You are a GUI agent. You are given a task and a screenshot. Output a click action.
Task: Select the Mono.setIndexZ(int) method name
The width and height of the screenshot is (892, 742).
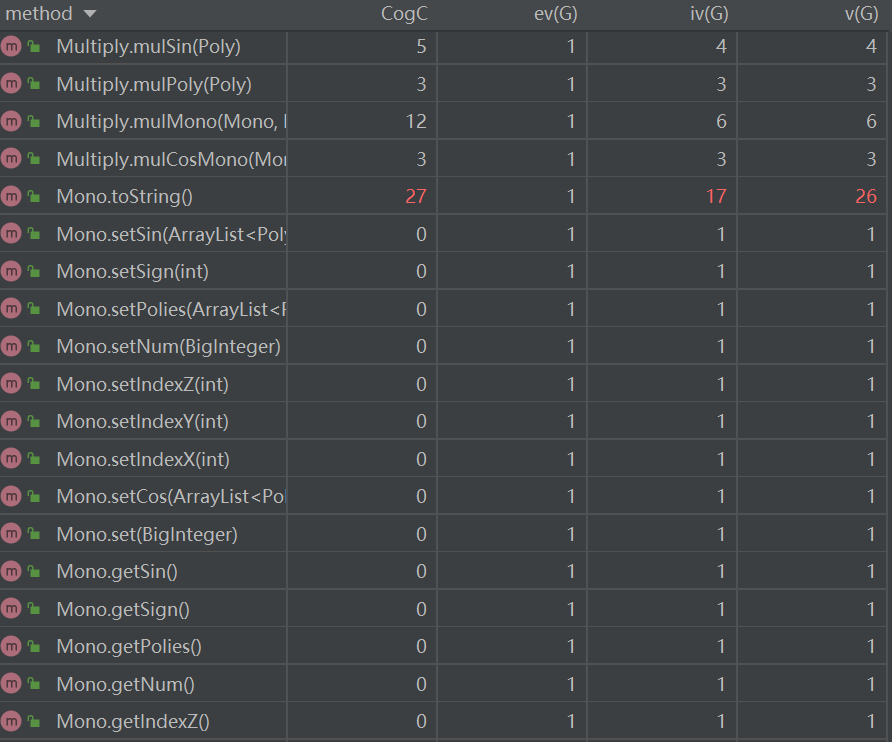pos(143,385)
